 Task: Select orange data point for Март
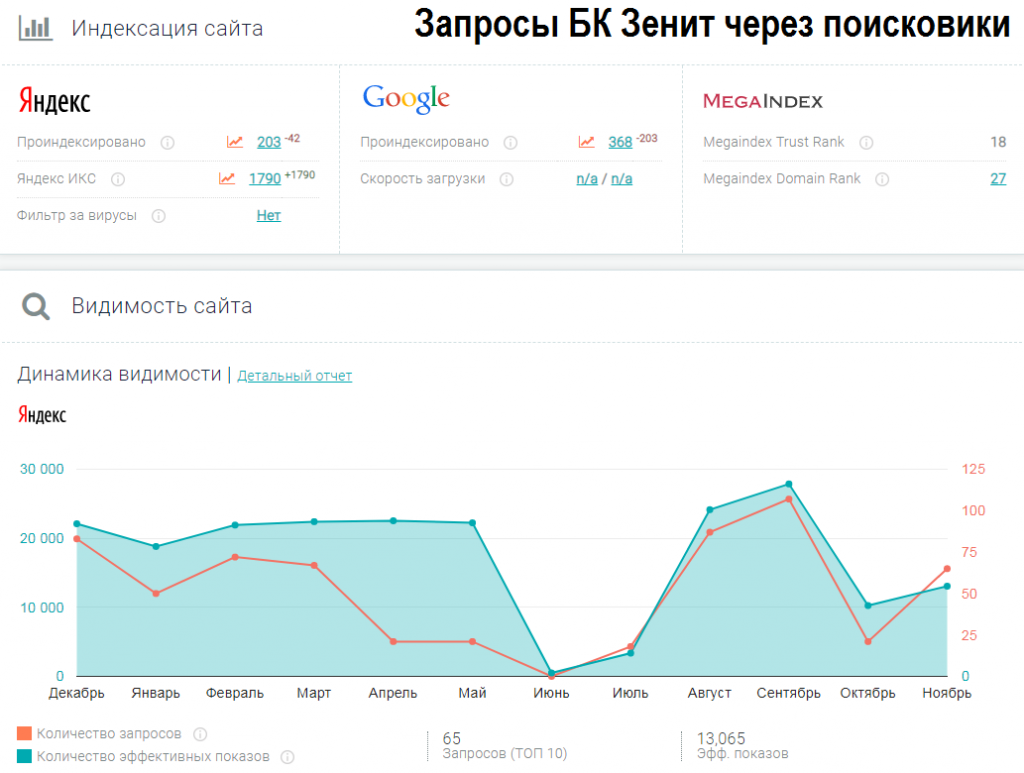[x=314, y=565]
